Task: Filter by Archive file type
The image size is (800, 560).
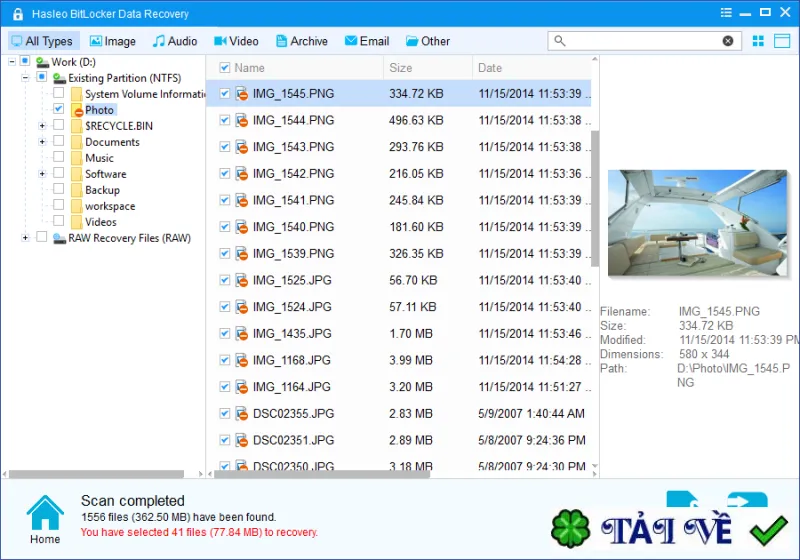Action: tap(302, 41)
